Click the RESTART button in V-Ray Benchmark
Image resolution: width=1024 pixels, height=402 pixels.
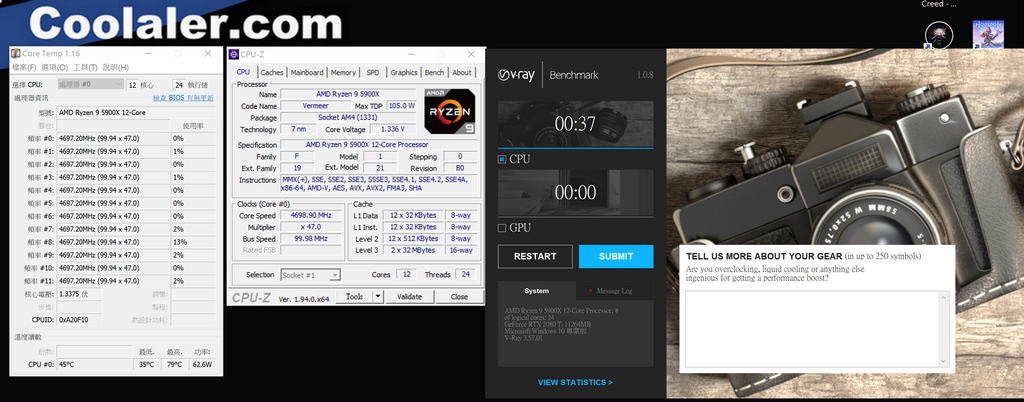535,256
